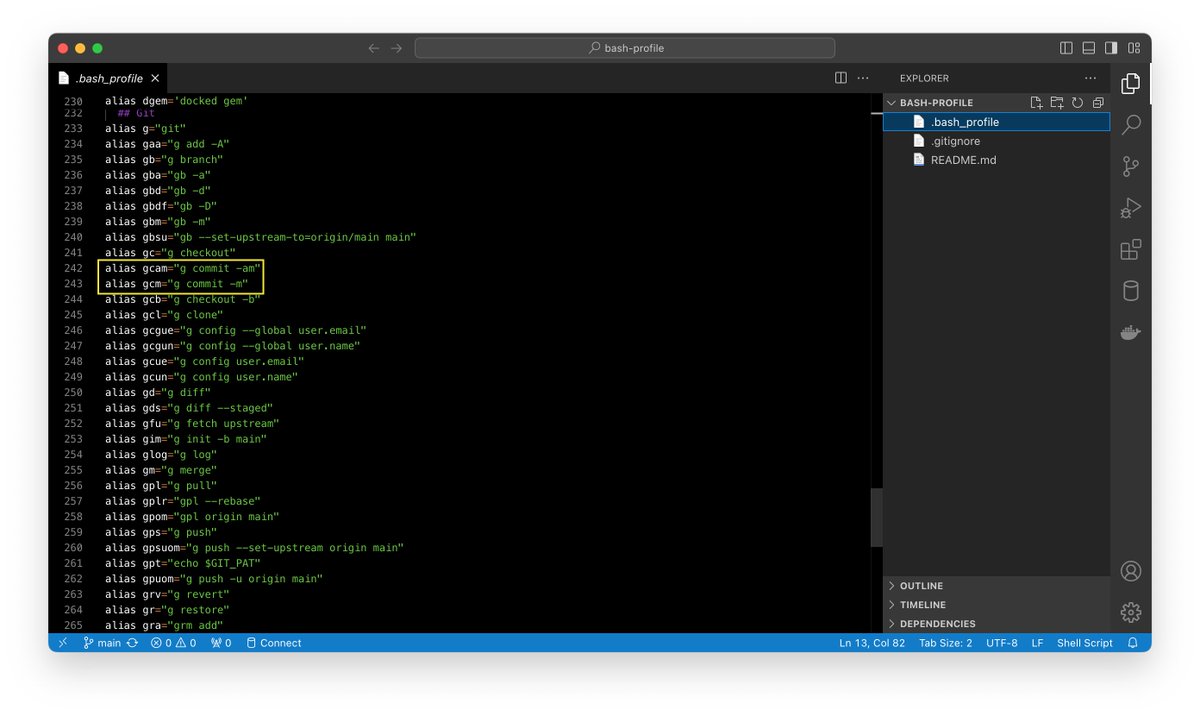Screen dimensions: 1200x716
Task: Open the .gitignore file
Action: click(x=997, y=141)
